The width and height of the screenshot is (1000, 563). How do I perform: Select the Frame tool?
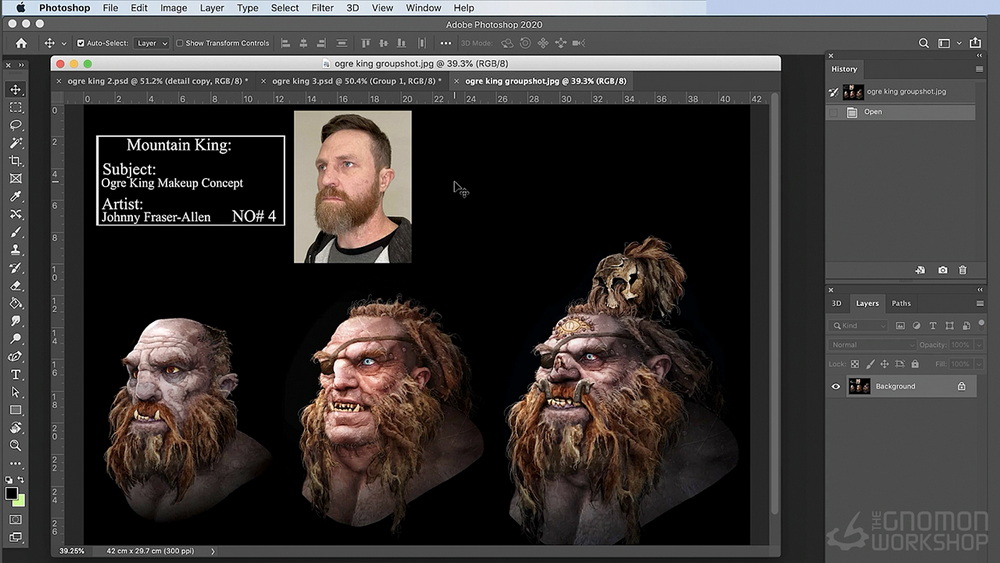click(16, 179)
